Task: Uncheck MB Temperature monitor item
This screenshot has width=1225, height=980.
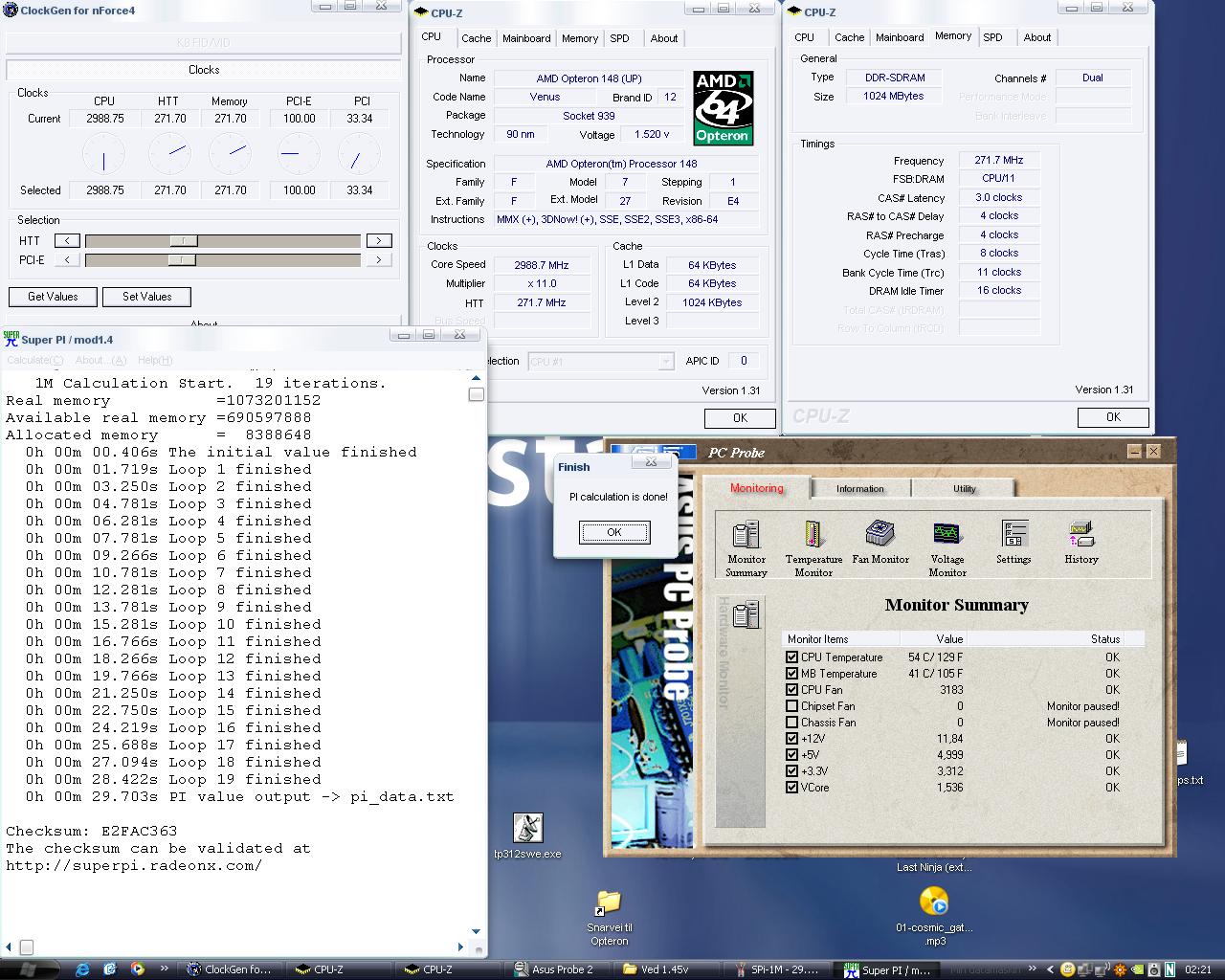Action: tap(791, 674)
